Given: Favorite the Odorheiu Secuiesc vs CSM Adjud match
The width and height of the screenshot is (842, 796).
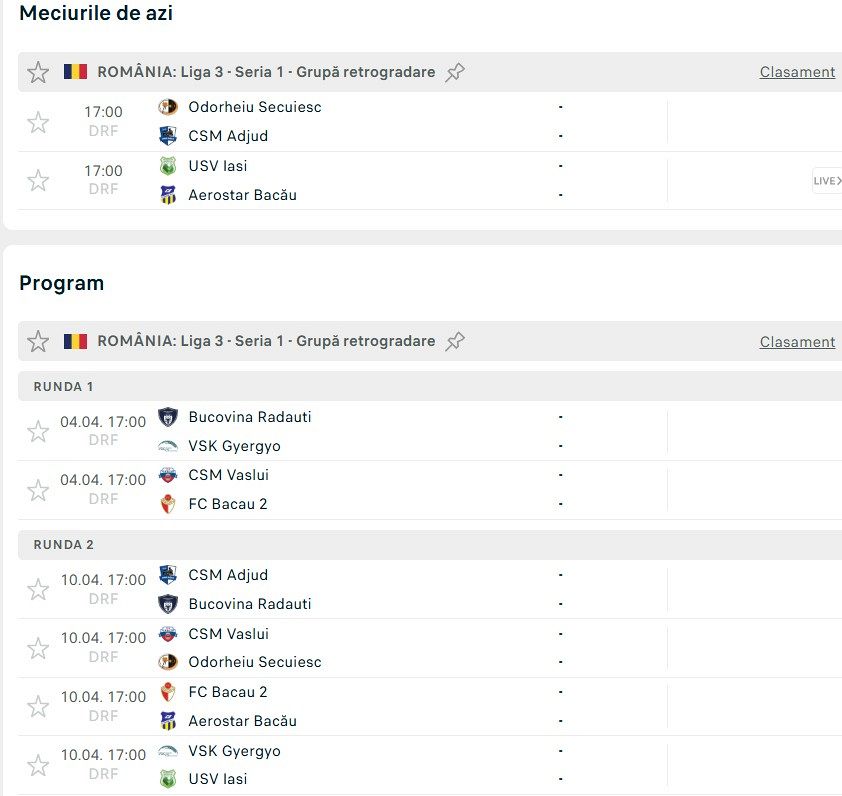Looking at the screenshot, I should coord(38,122).
